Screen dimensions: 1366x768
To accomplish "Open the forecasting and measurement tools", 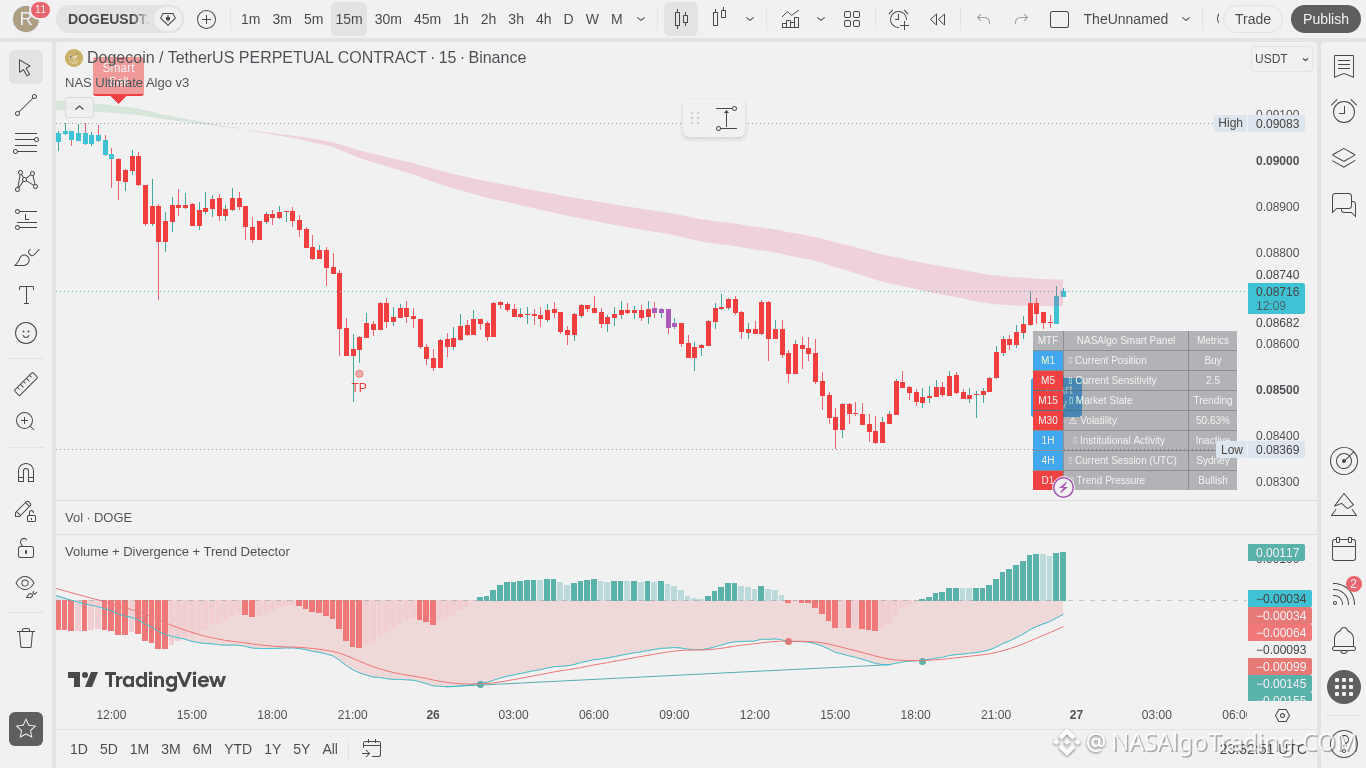I will 26,219.
